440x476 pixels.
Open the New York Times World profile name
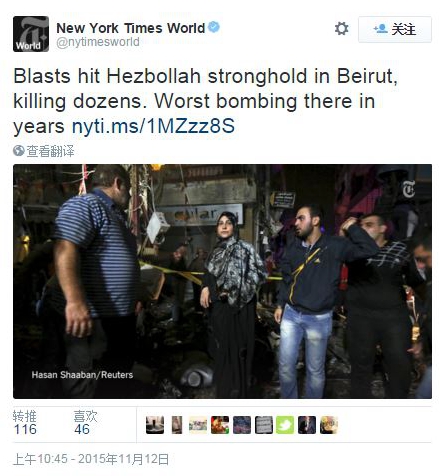(x=130, y=28)
